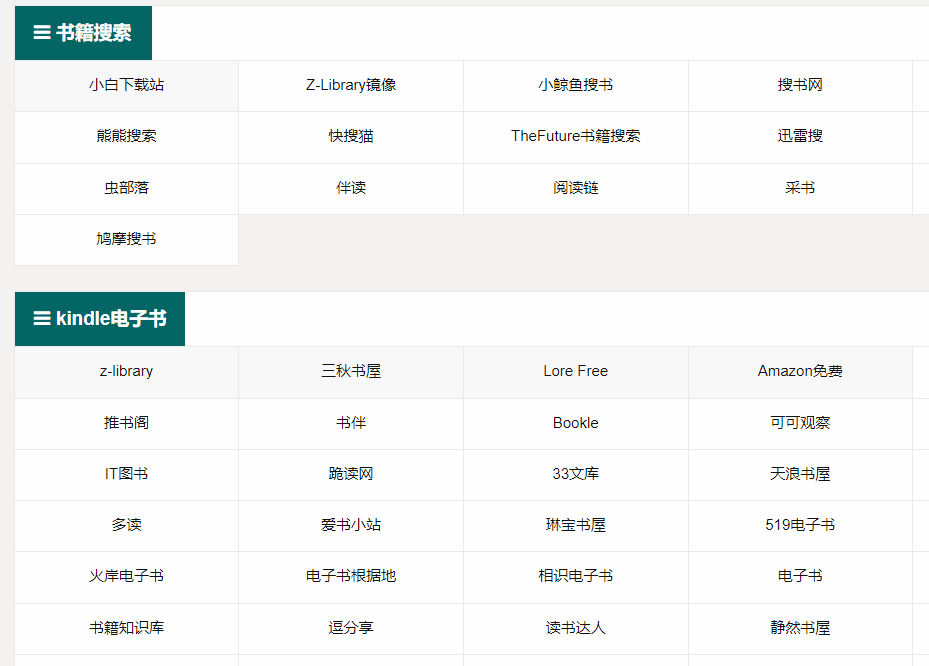Click the Lore Free link
Image resolution: width=929 pixels, height=666 pixels.
[x=575, y=371]
